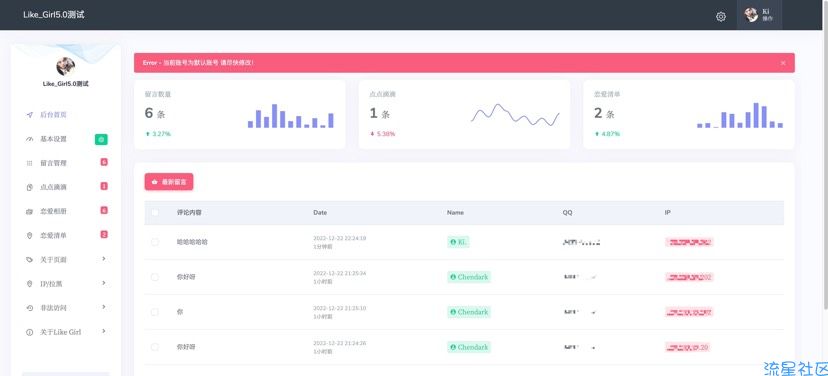
Task: Click the red 最新留言 button
Action: tap(169, 182)
